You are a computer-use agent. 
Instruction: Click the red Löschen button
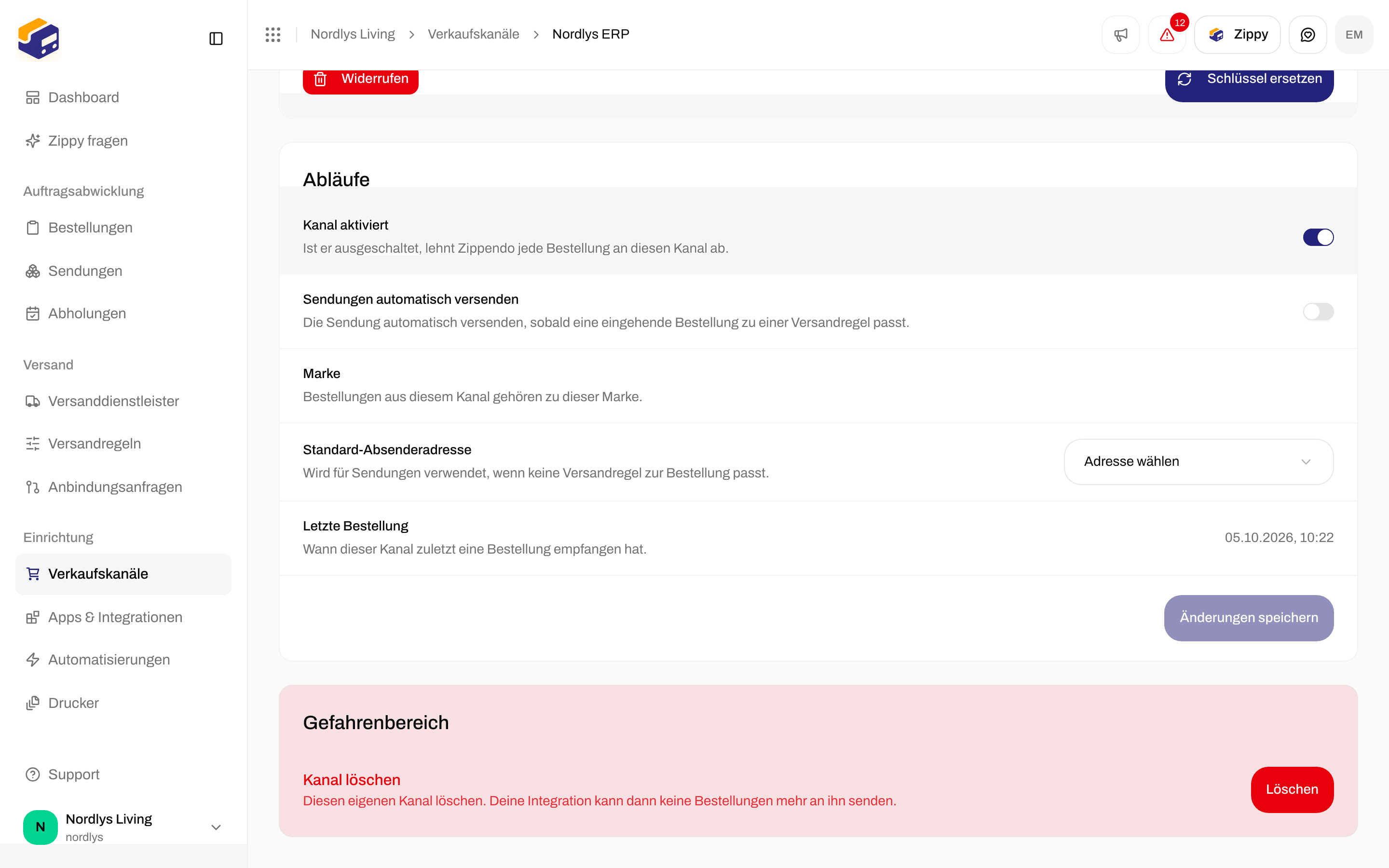[1292, 789]
